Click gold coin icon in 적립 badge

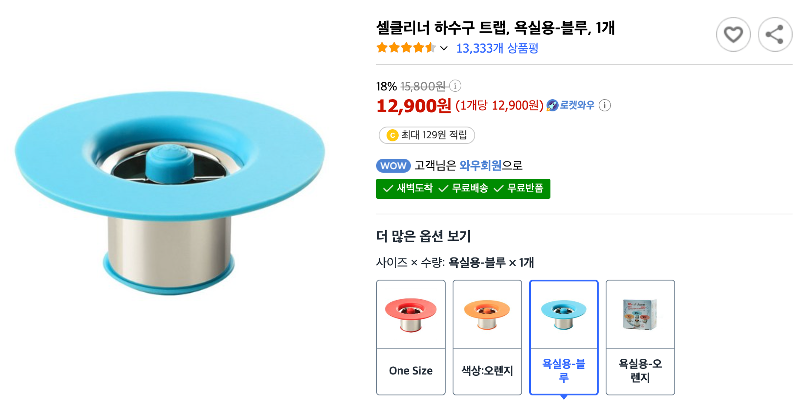tap(392, 135)
